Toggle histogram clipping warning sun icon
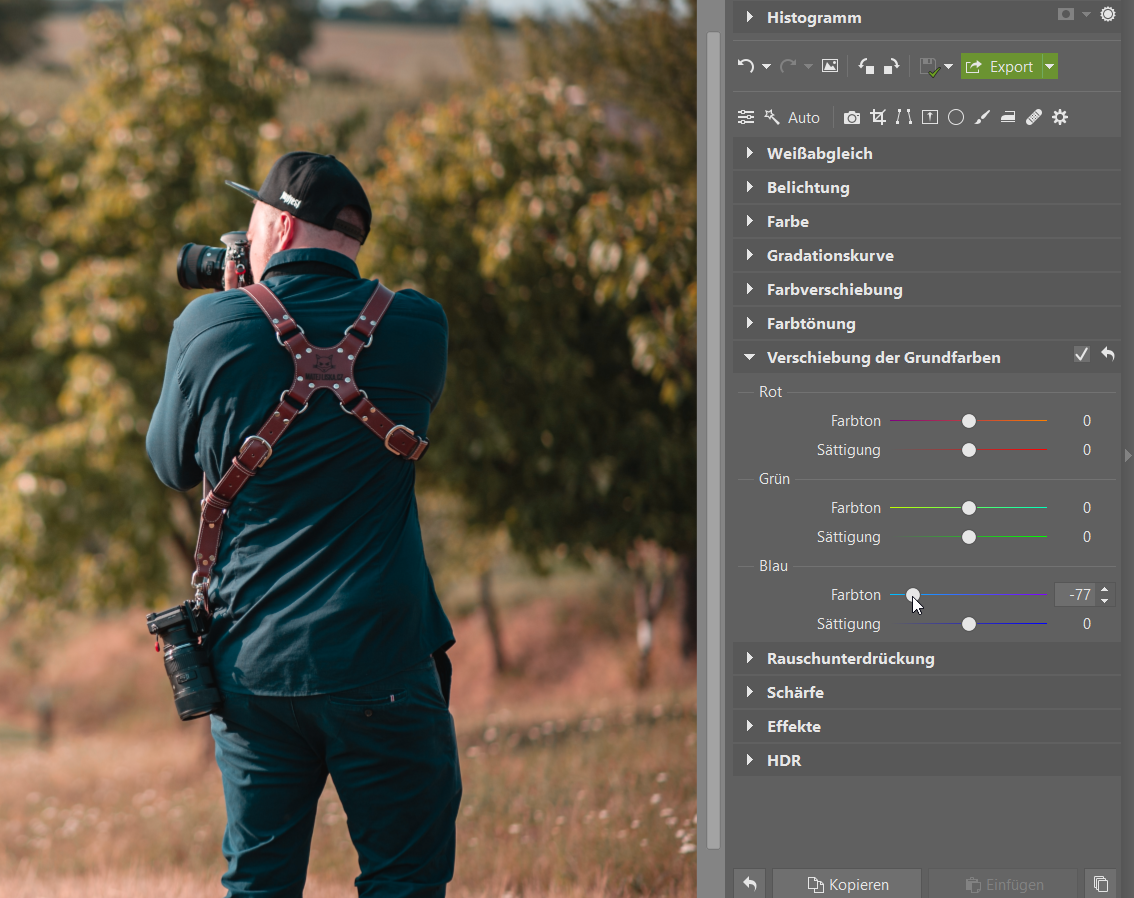 tap(1107, 15)
